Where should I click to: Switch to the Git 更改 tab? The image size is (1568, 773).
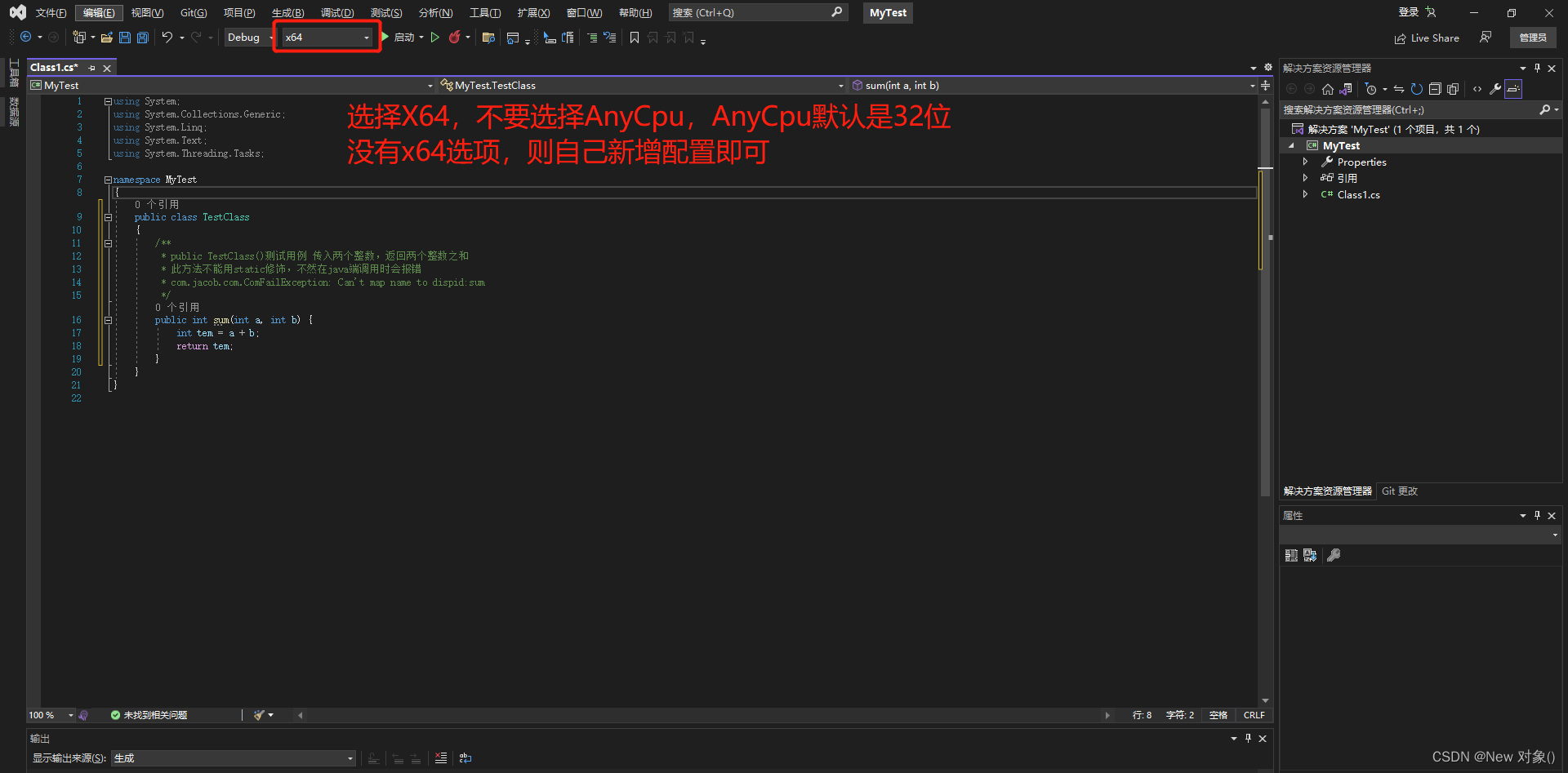click(1399, 491)
